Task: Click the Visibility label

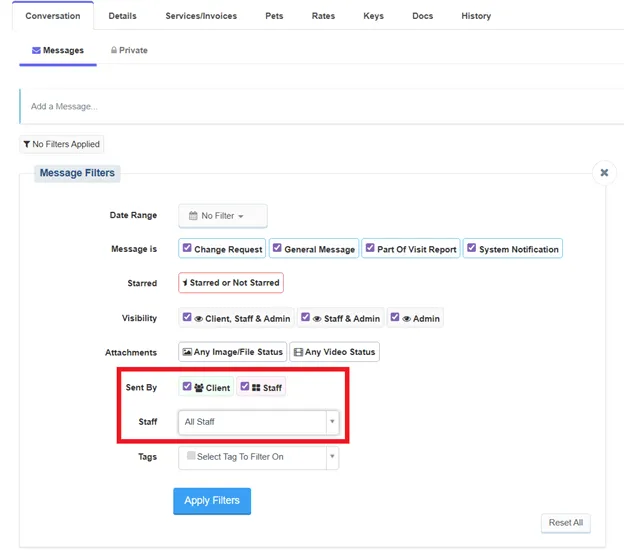Action: pyautogui.click(x=139, y=318)
